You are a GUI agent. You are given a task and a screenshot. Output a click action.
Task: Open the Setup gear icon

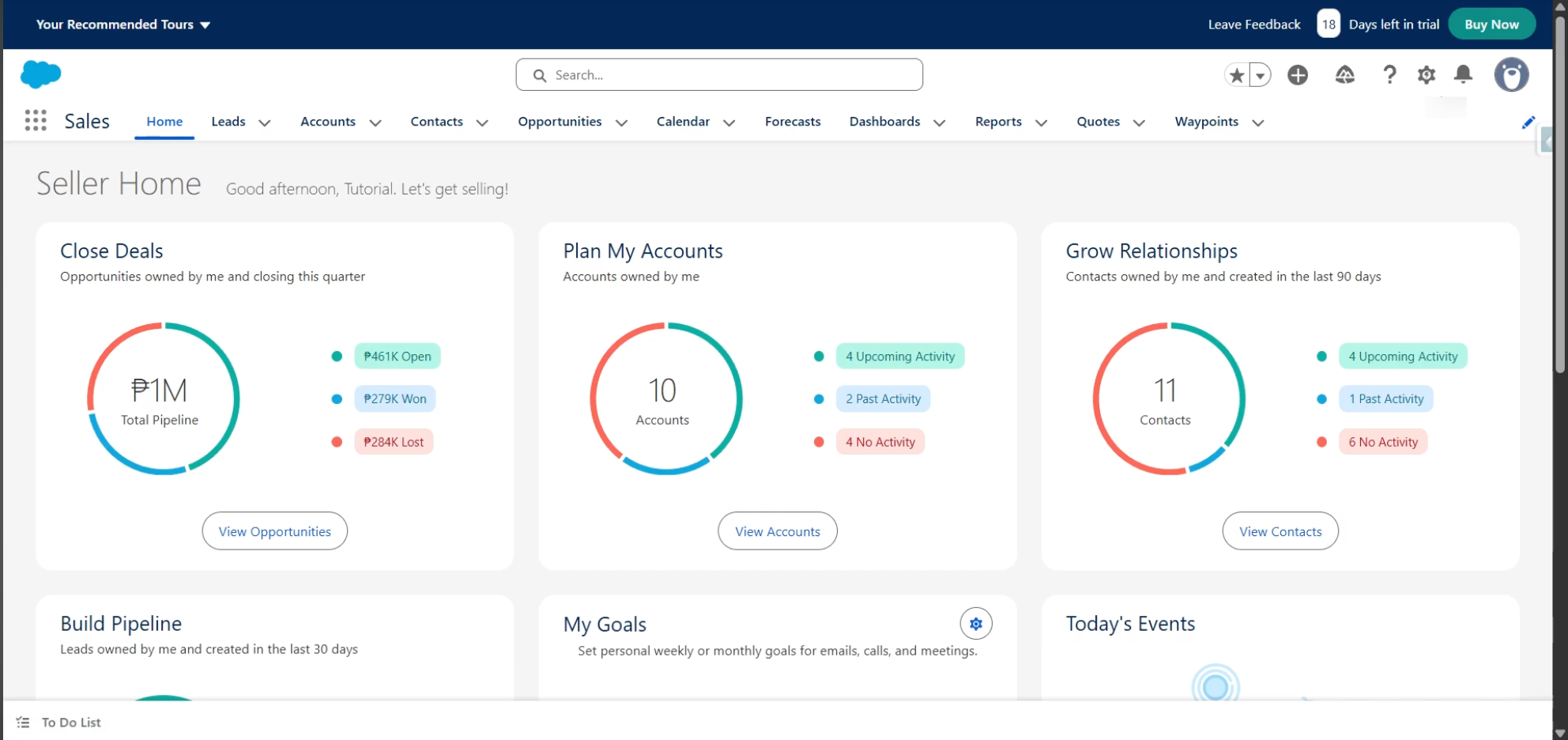[x=1427, y=75]
